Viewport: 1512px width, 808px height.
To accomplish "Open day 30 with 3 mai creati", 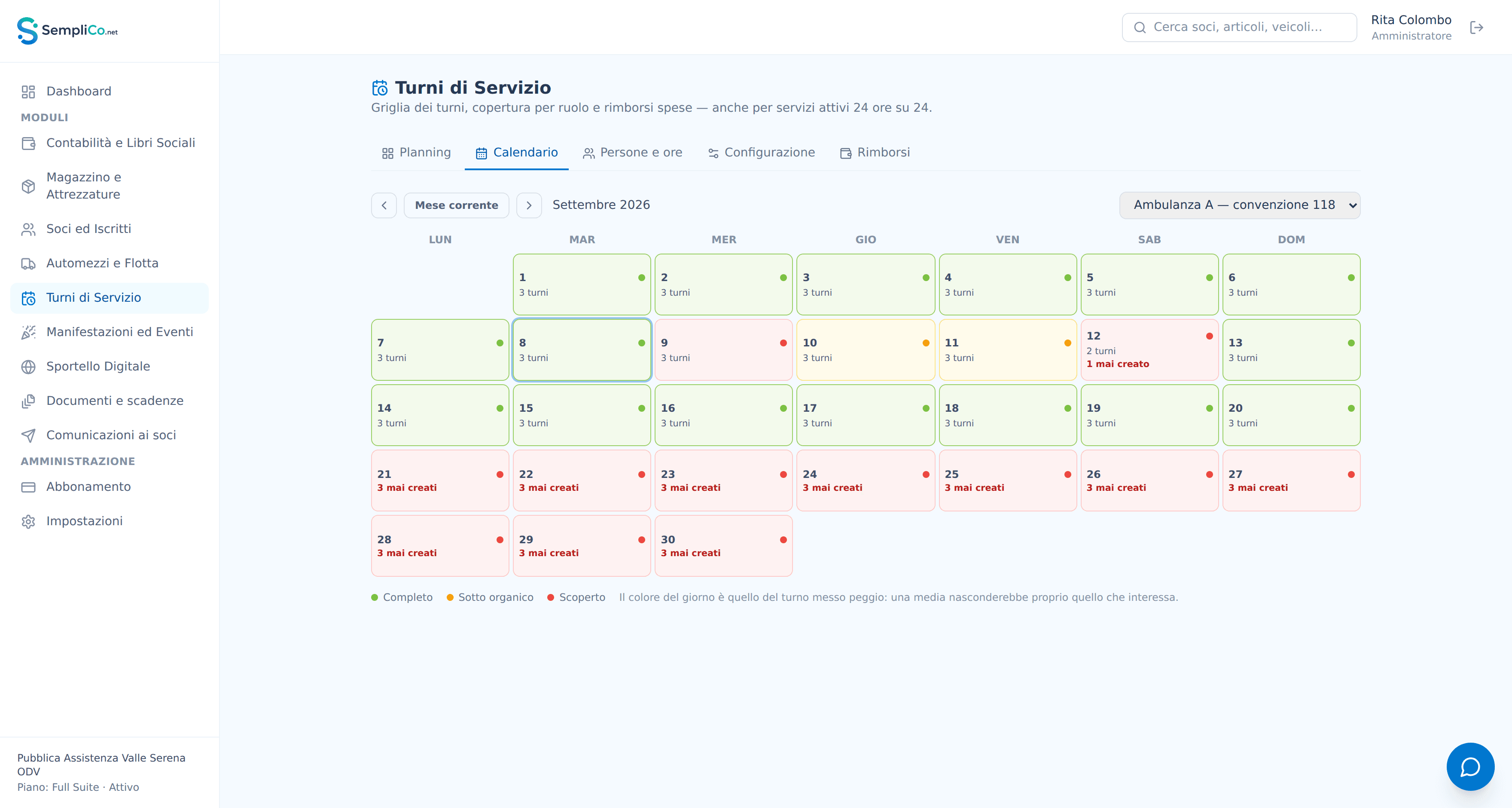I will pos(723,546).
